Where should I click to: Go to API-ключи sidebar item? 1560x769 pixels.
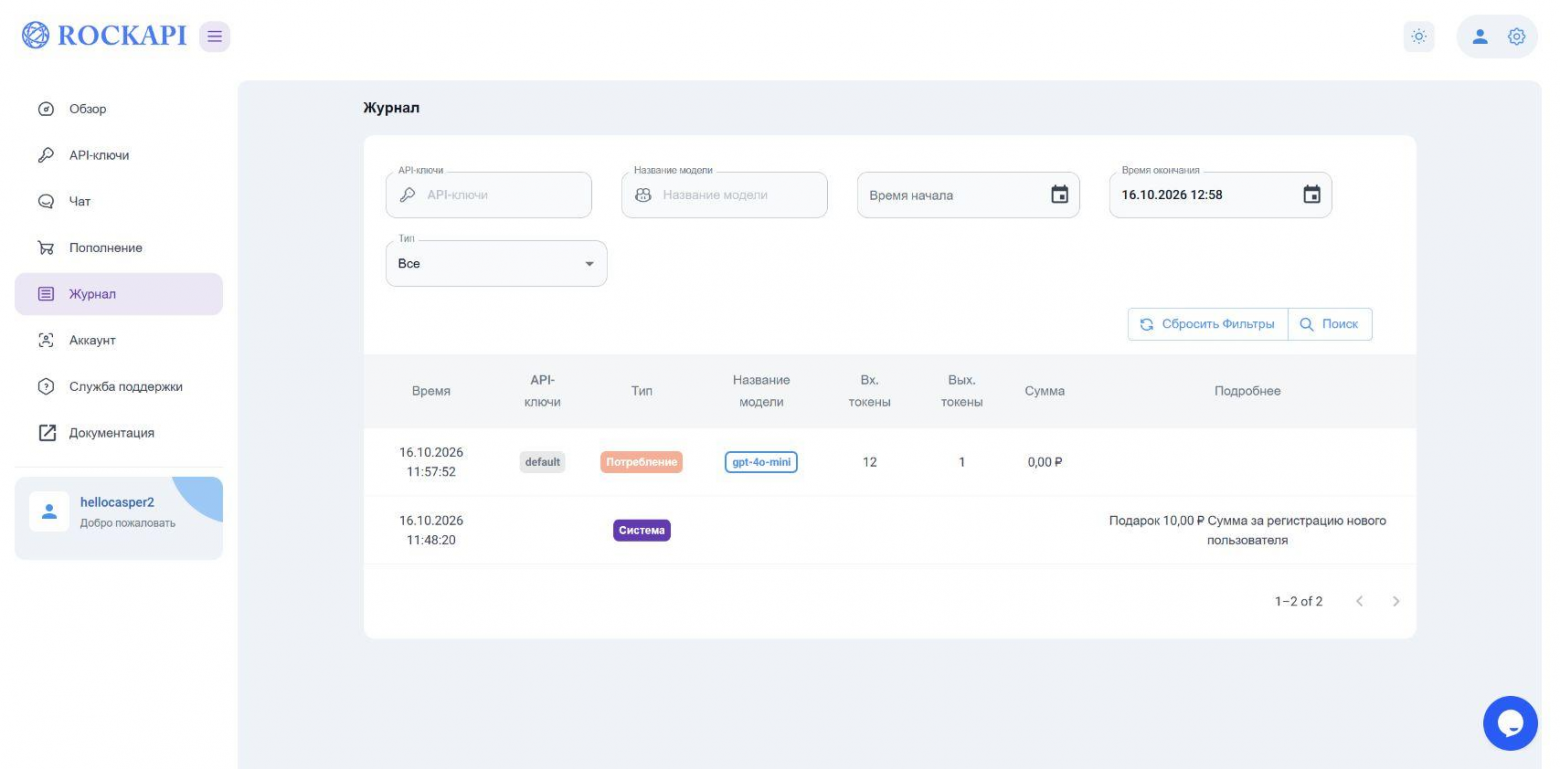118,155
